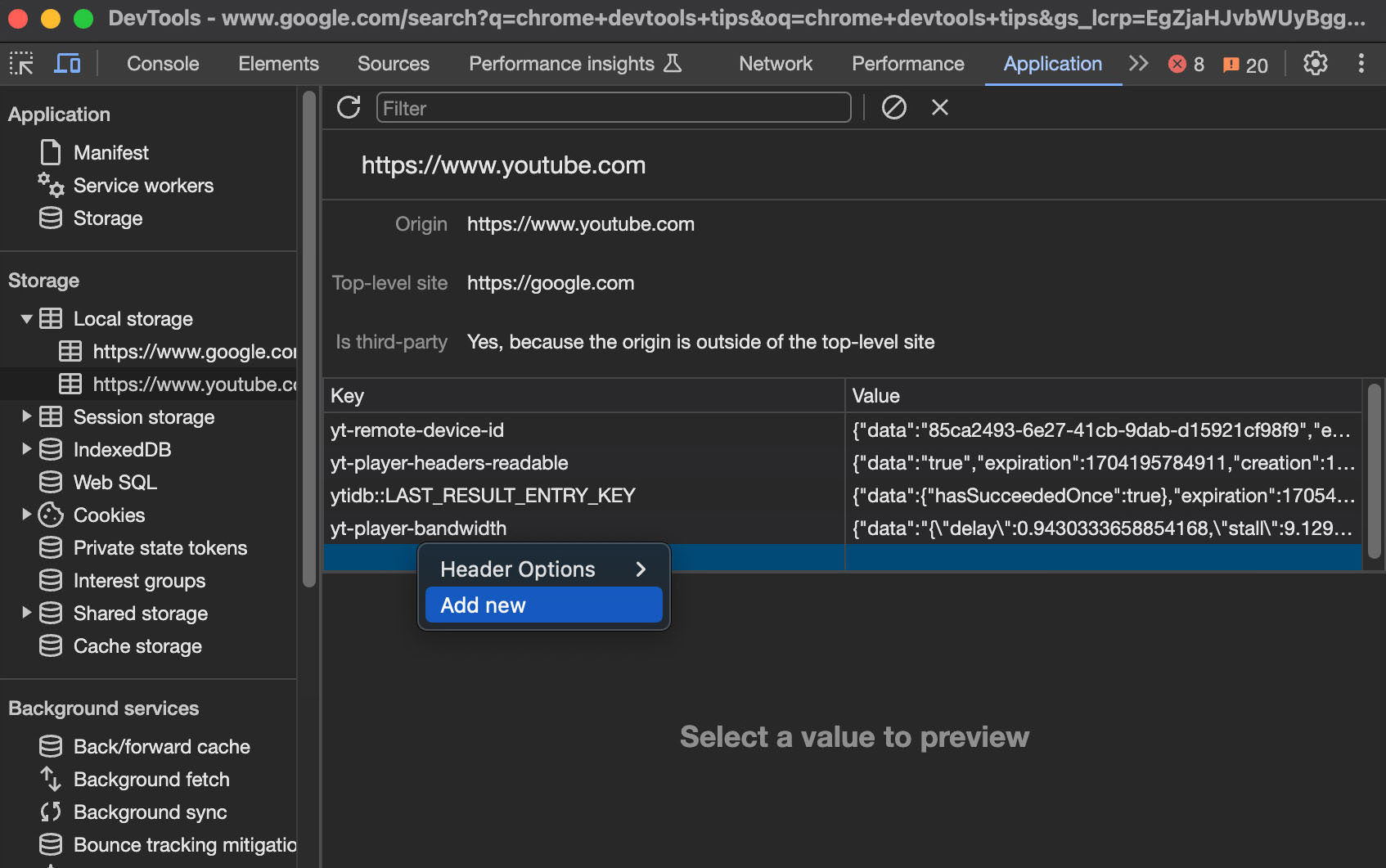Sort by the Value column header
Screen dimensions: 1386x868
point(1104,396)
